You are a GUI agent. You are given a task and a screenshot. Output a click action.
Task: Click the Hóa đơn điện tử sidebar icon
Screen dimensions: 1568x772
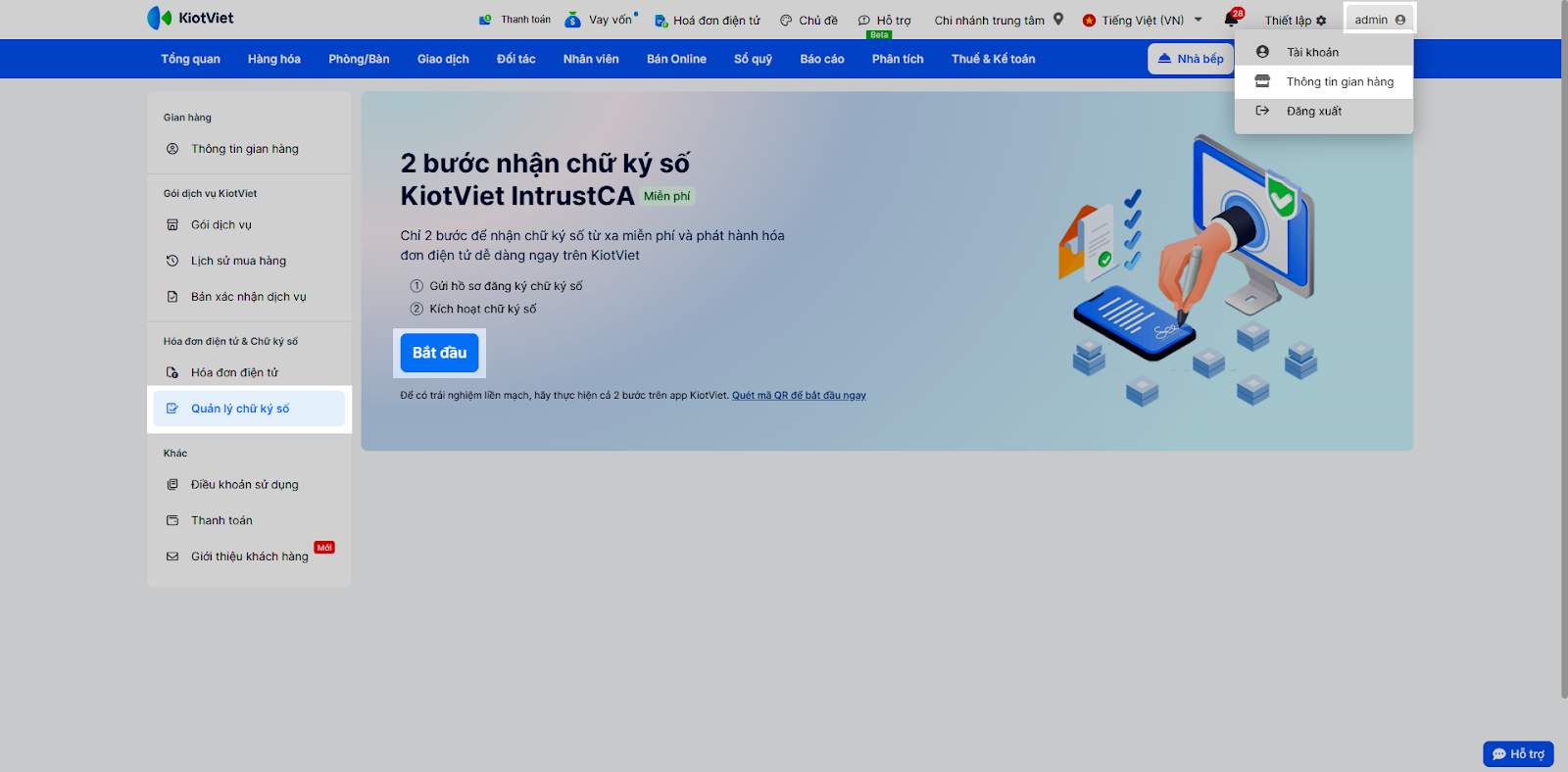coord(172,372)
